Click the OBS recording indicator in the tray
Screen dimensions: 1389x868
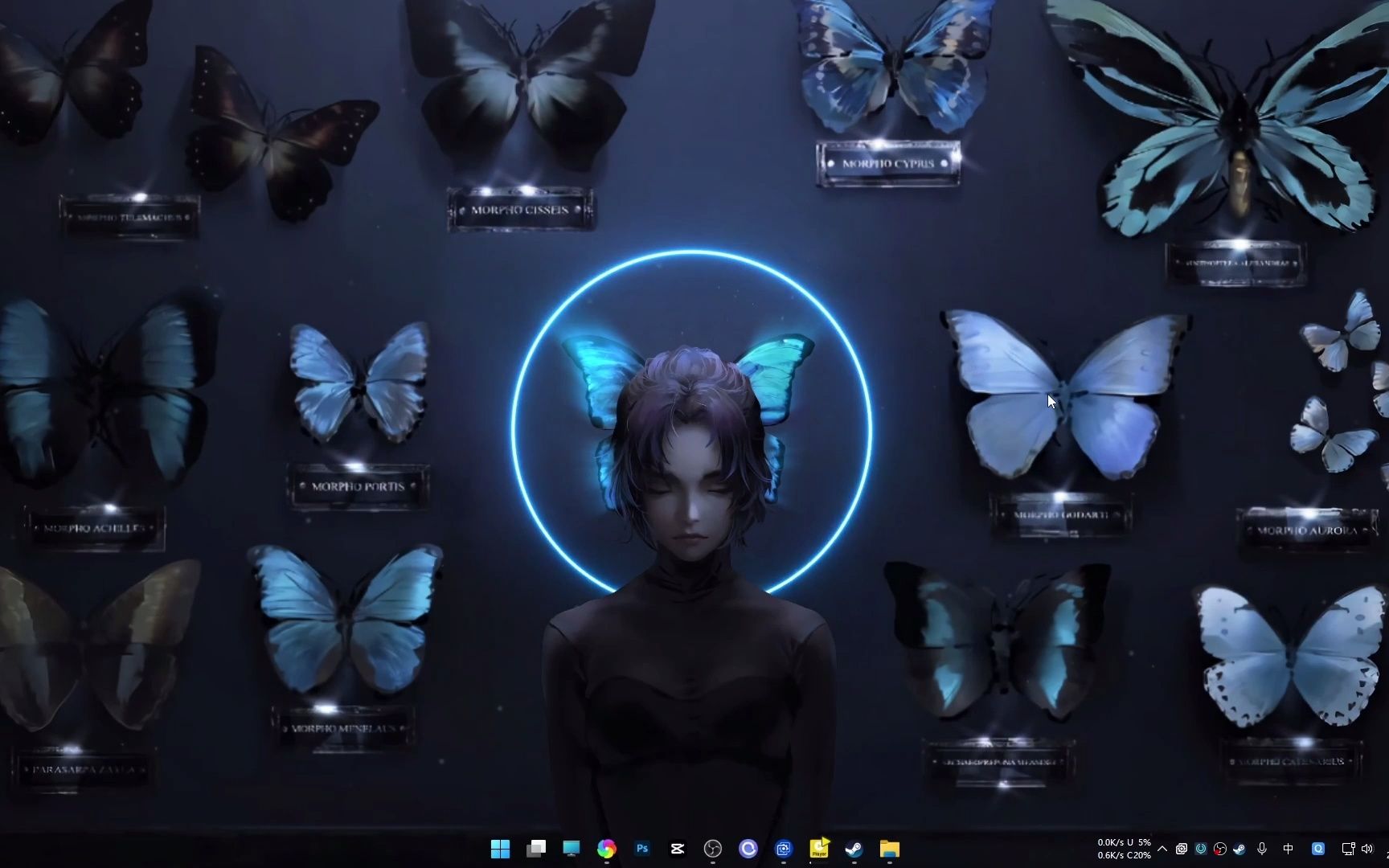point(1220,849)
